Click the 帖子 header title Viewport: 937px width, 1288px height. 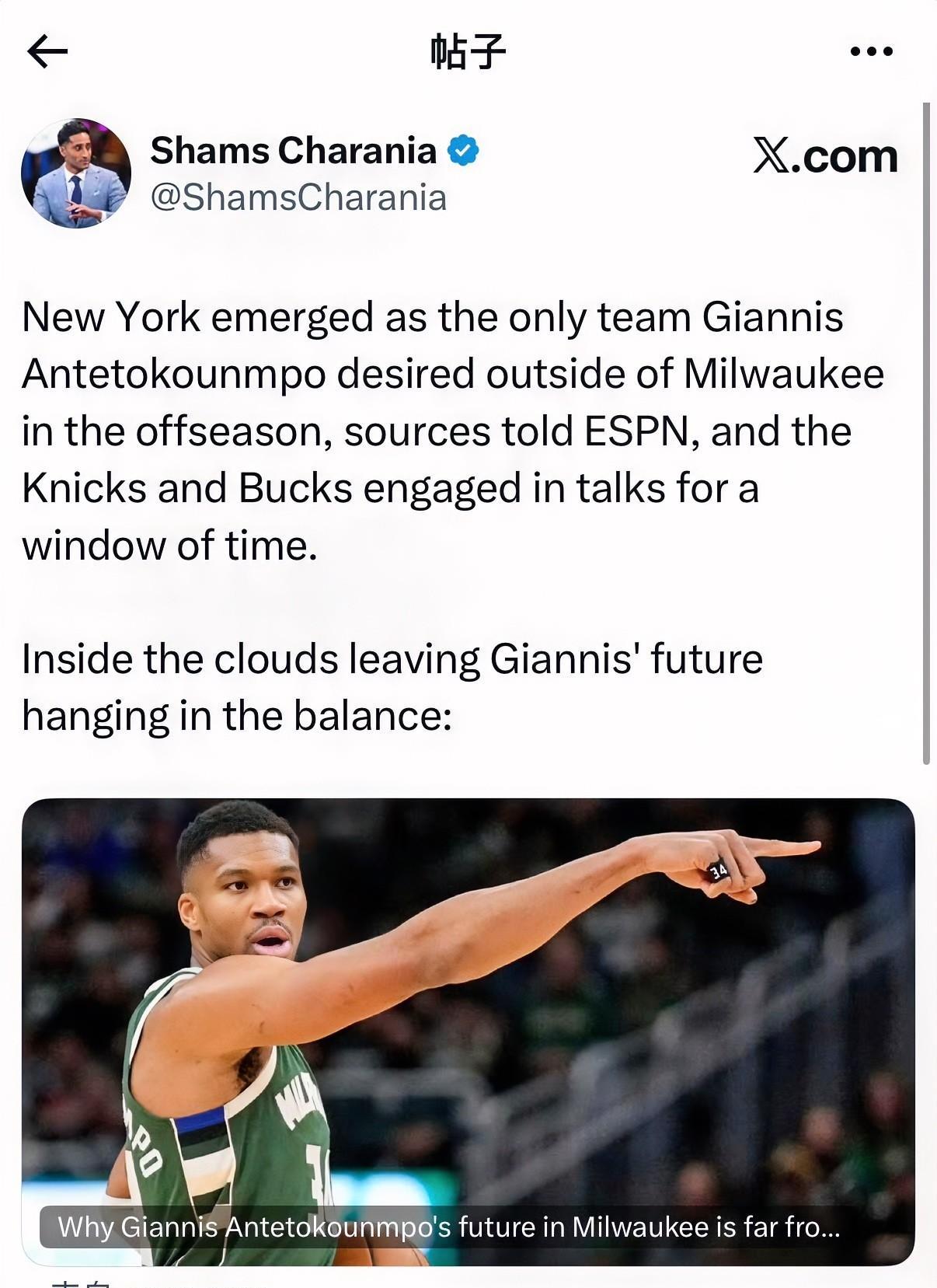(468, 52)
